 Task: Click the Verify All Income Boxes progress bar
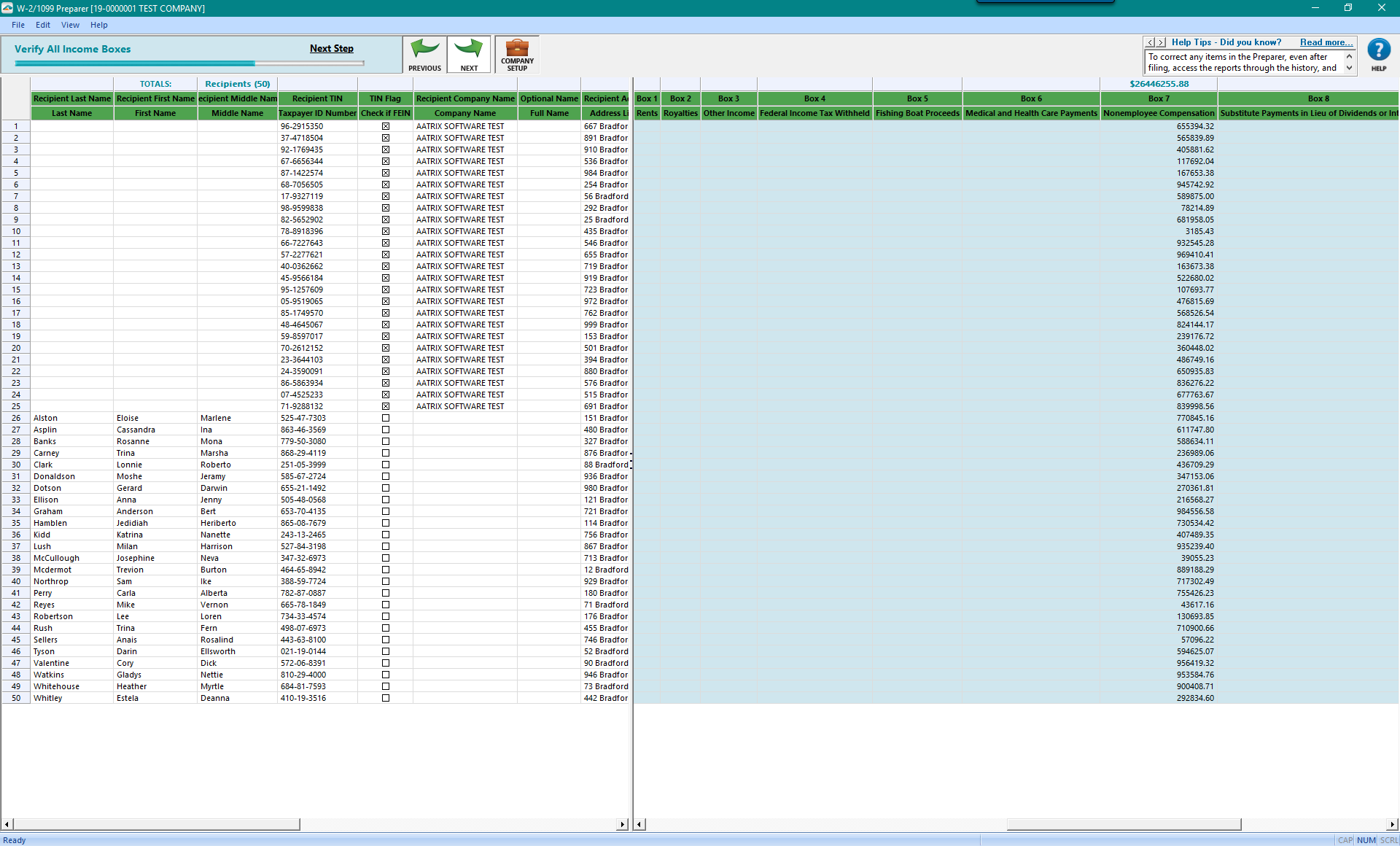(190, 63)
